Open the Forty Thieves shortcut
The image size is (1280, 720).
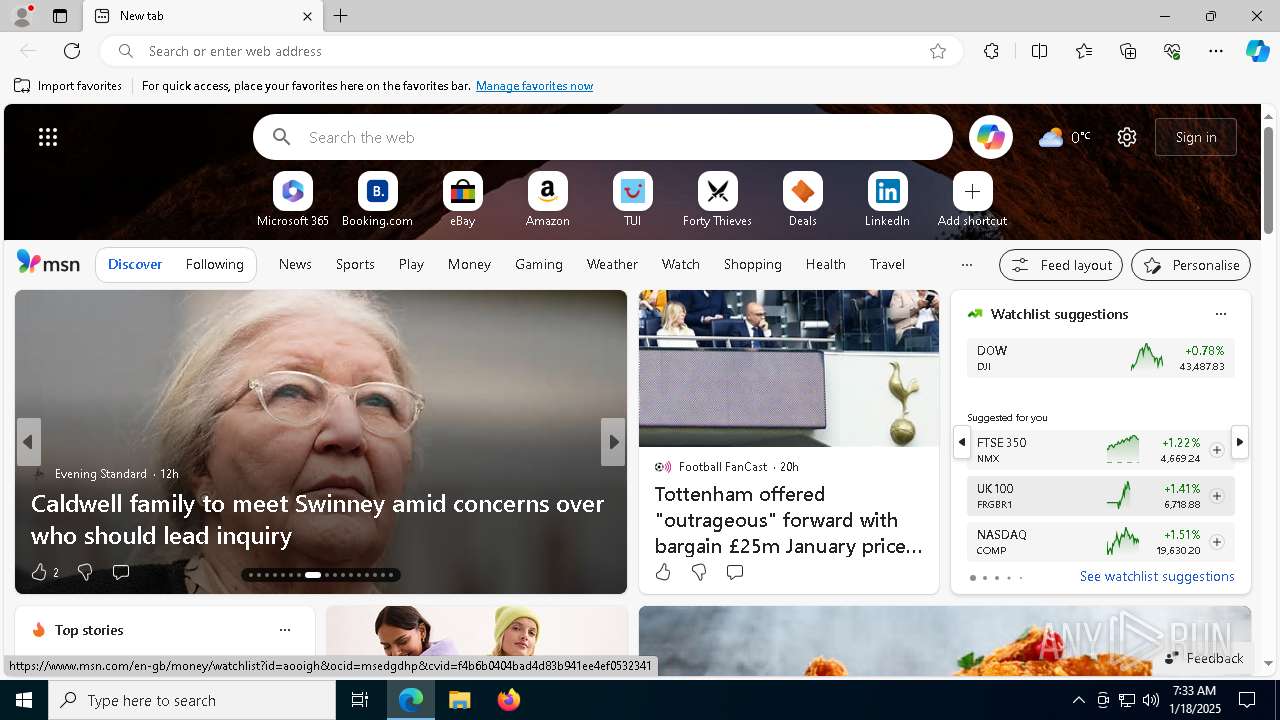(x=717, y=200)
